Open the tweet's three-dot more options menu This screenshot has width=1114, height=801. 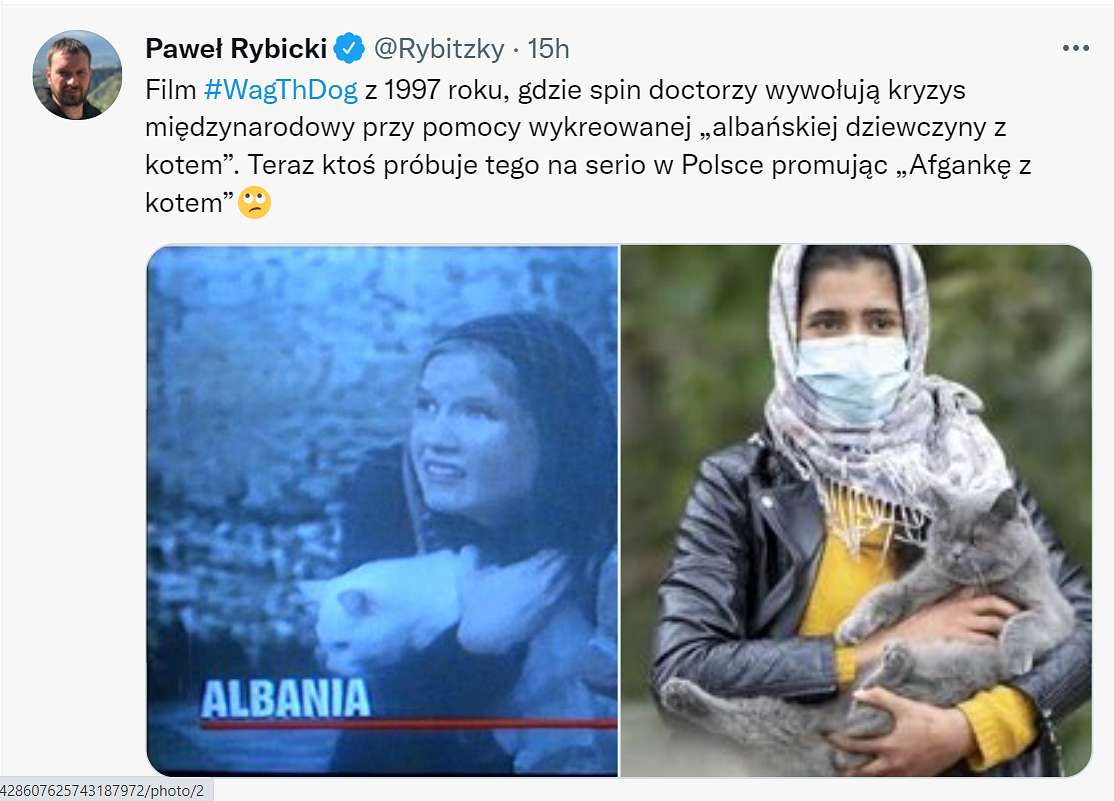1076,48
